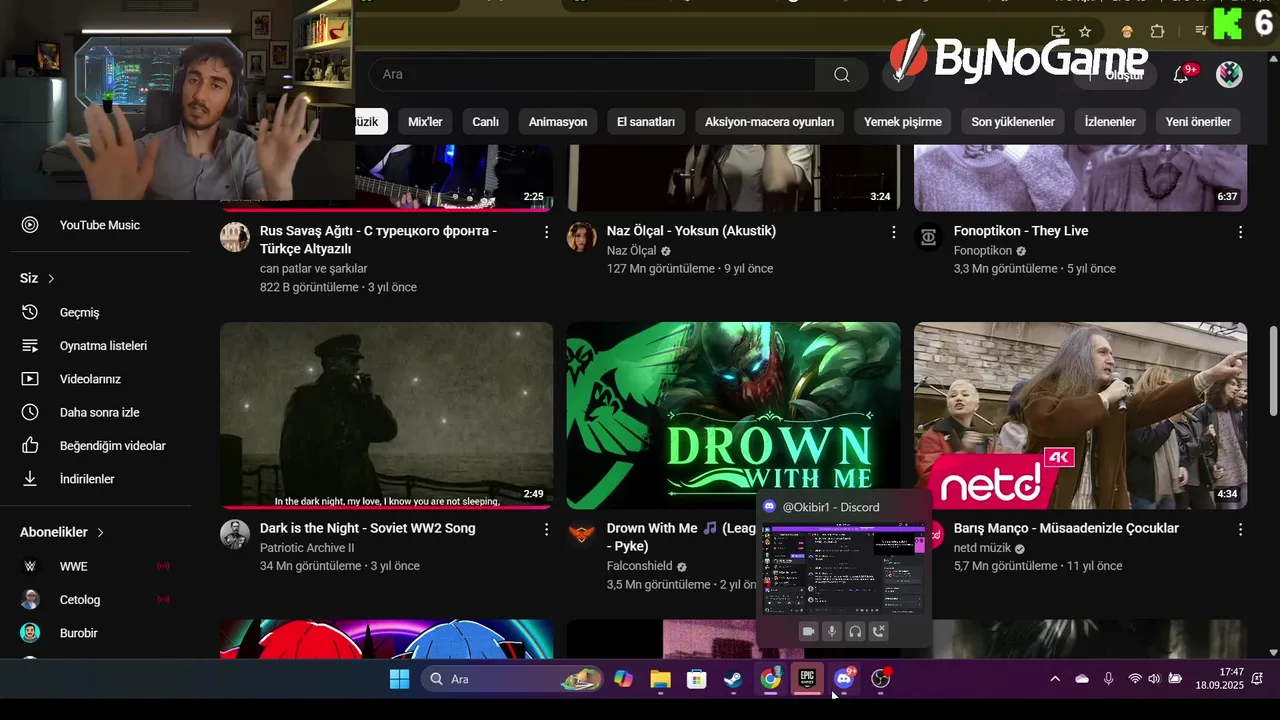Select the Son yüklenenler filter chip
Screen dimensions: 1280x720
1013,122
